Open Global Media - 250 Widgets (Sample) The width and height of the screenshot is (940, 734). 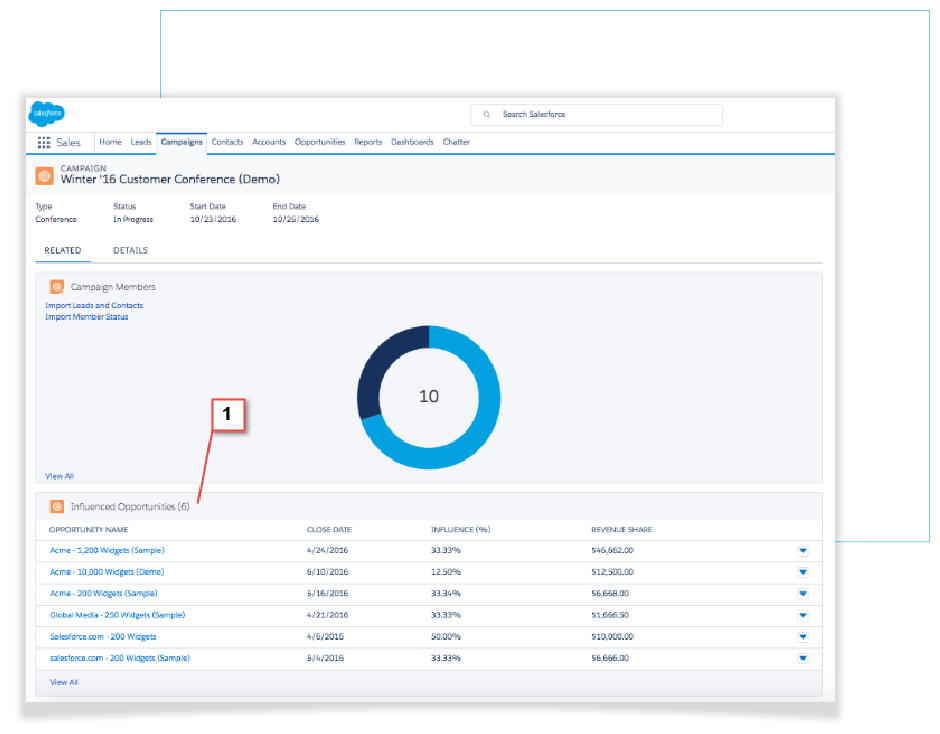pyautogui.click(x=118, y=615)
